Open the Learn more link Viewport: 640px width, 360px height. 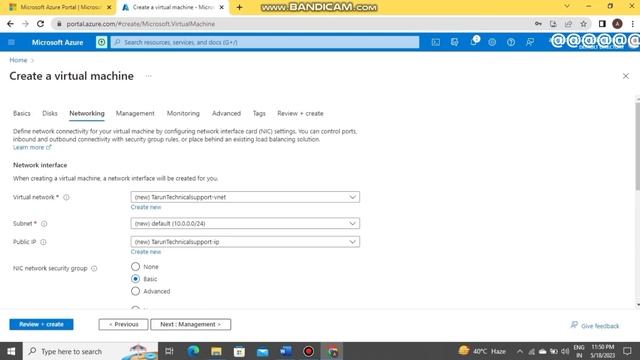tap(32, 147)
